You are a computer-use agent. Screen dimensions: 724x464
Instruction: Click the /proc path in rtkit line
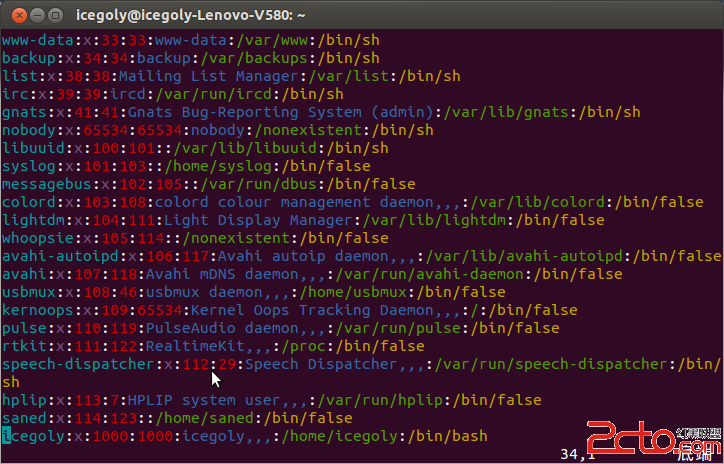[304, 346]
